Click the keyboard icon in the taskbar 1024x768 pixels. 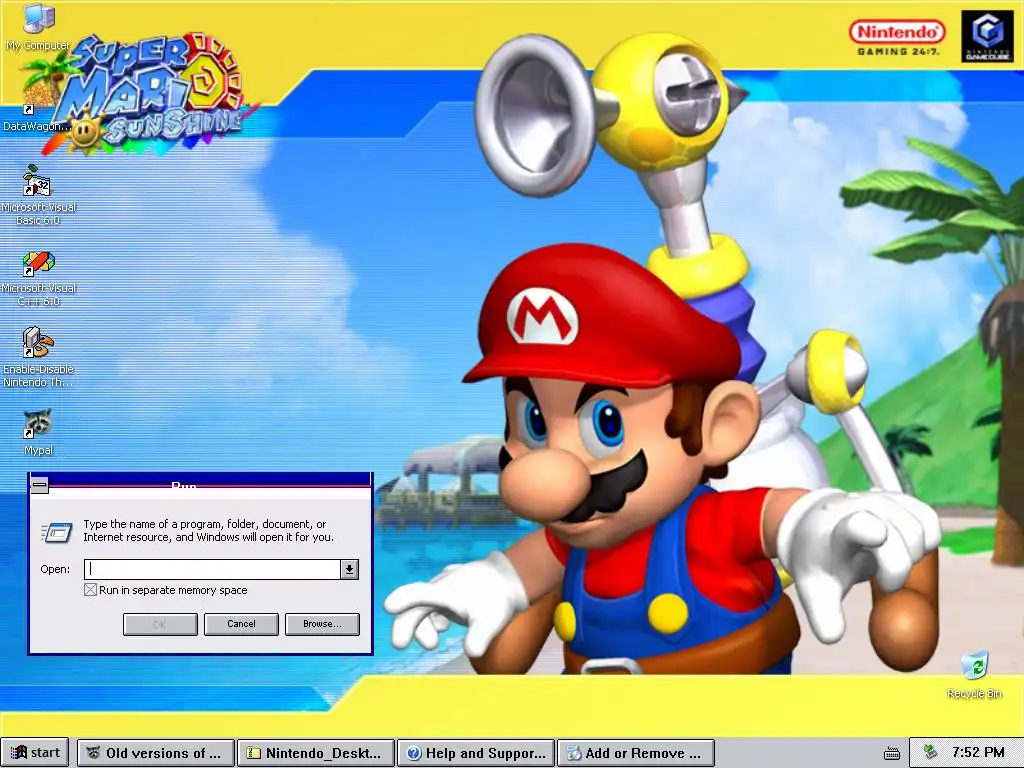(891, 753)
